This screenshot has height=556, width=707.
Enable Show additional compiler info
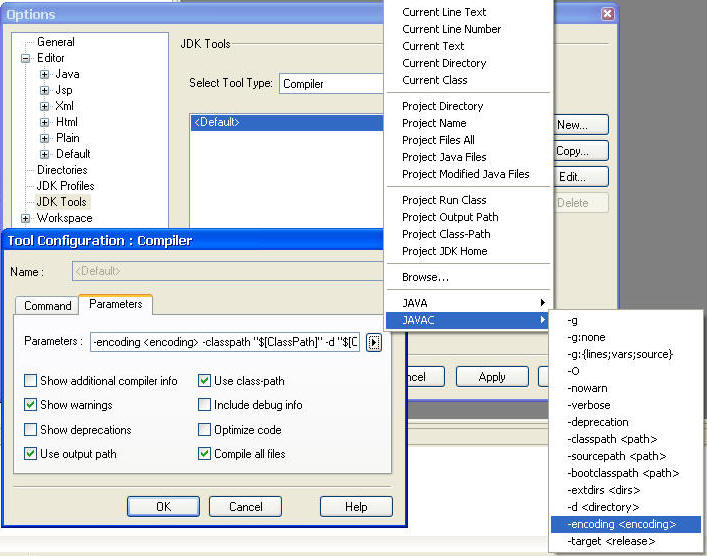coord(30,381)
